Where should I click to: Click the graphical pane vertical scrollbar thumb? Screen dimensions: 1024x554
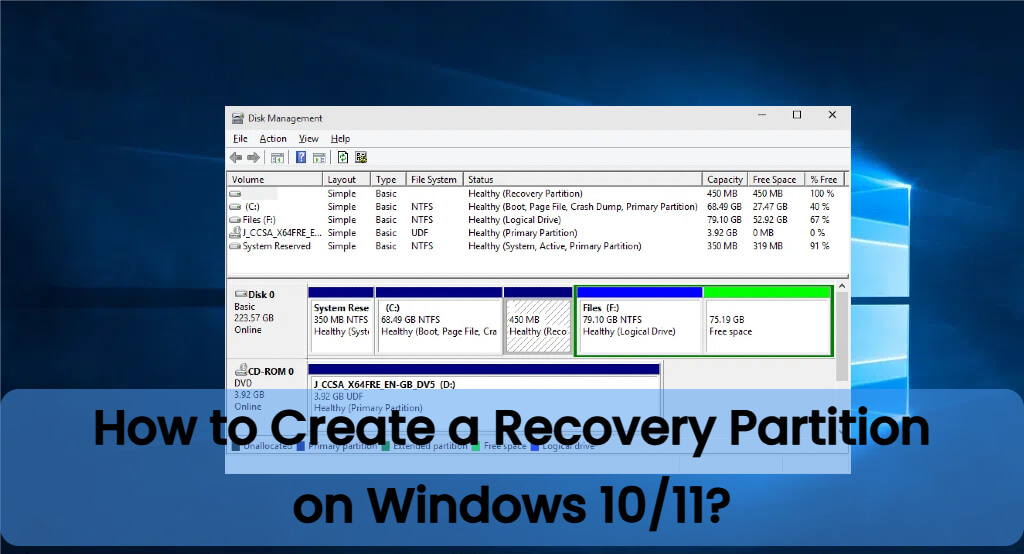pos(842,336)
